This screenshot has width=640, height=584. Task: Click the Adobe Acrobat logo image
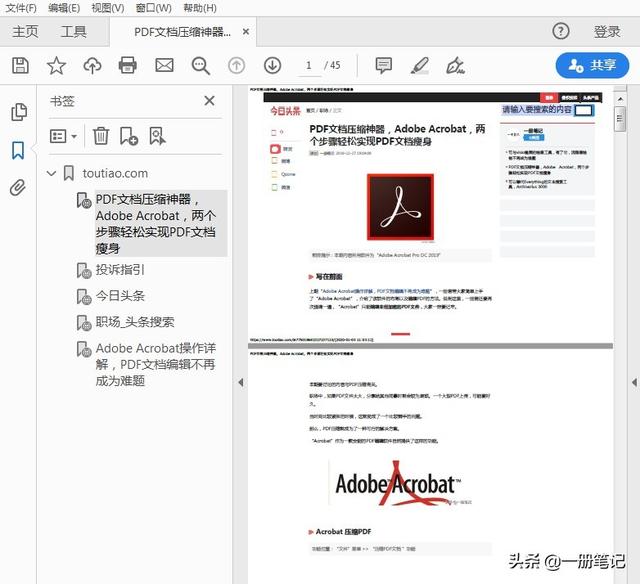coord(399,484)
